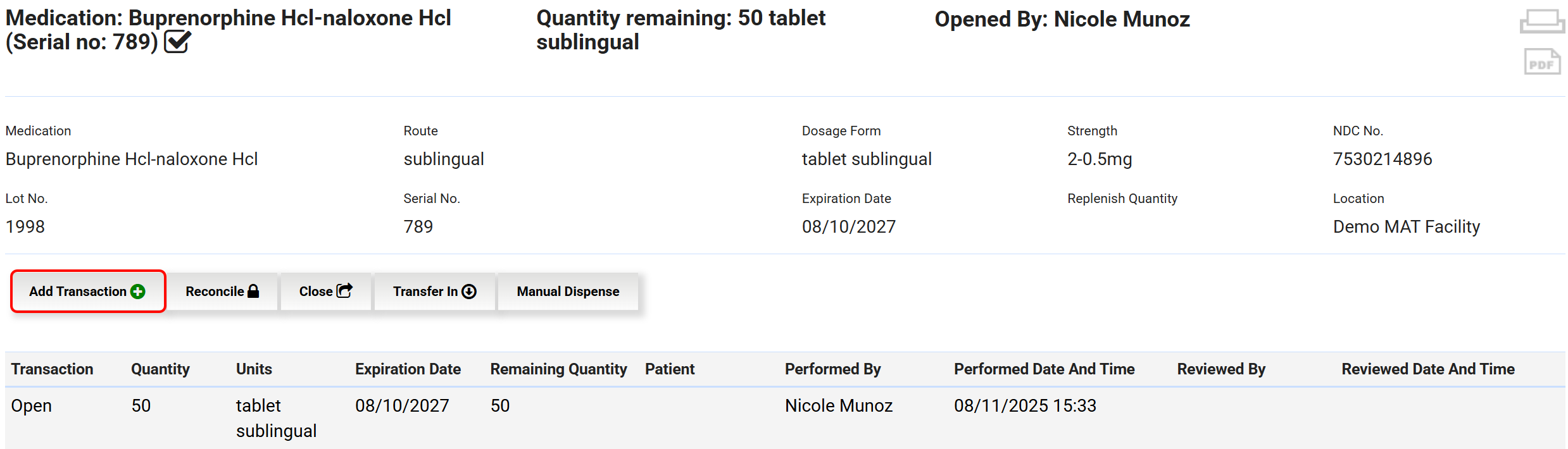Click the Expiration Date column header
The image size is (1568, 449).
pos(408,369)
